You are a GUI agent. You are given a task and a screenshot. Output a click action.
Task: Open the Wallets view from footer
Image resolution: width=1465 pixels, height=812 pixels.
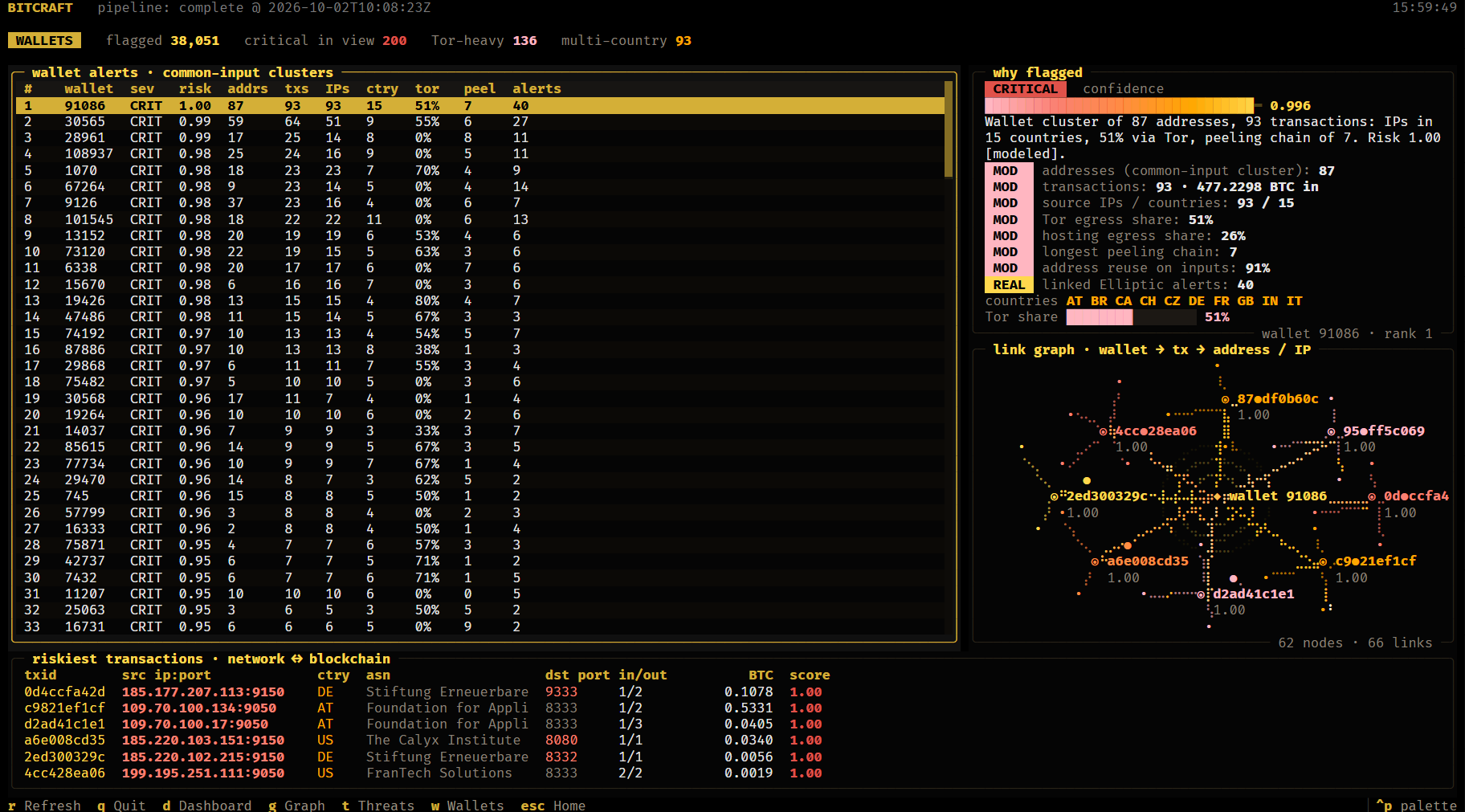tap(467, 805)
